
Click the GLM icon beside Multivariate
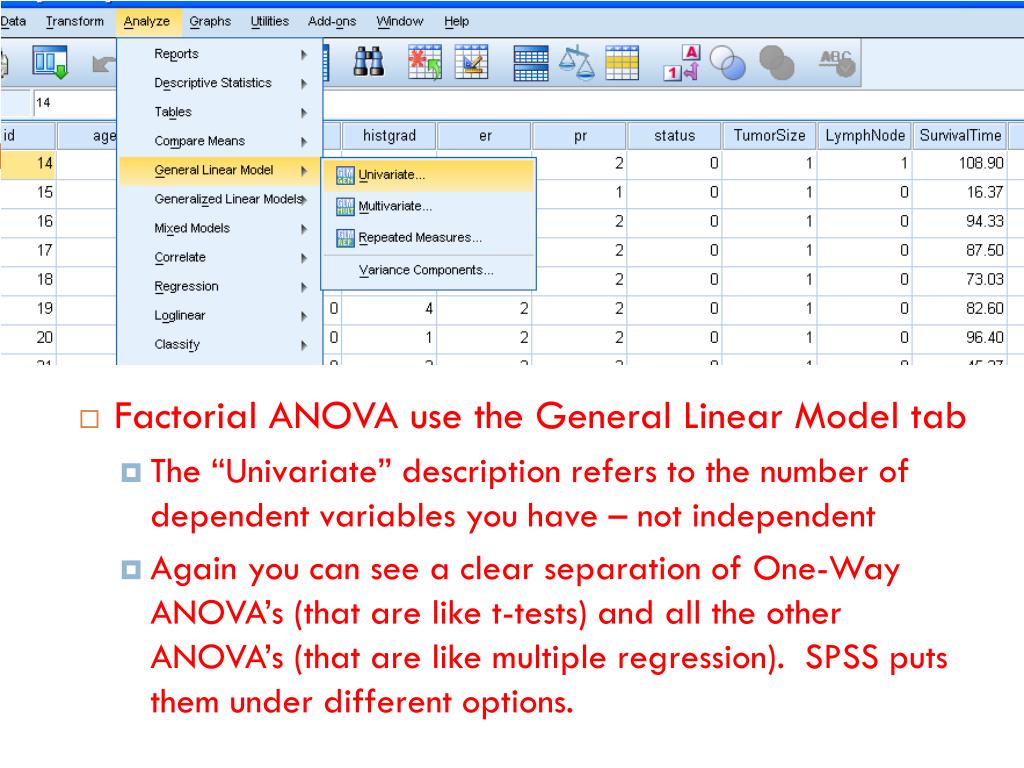pos(345,206)
